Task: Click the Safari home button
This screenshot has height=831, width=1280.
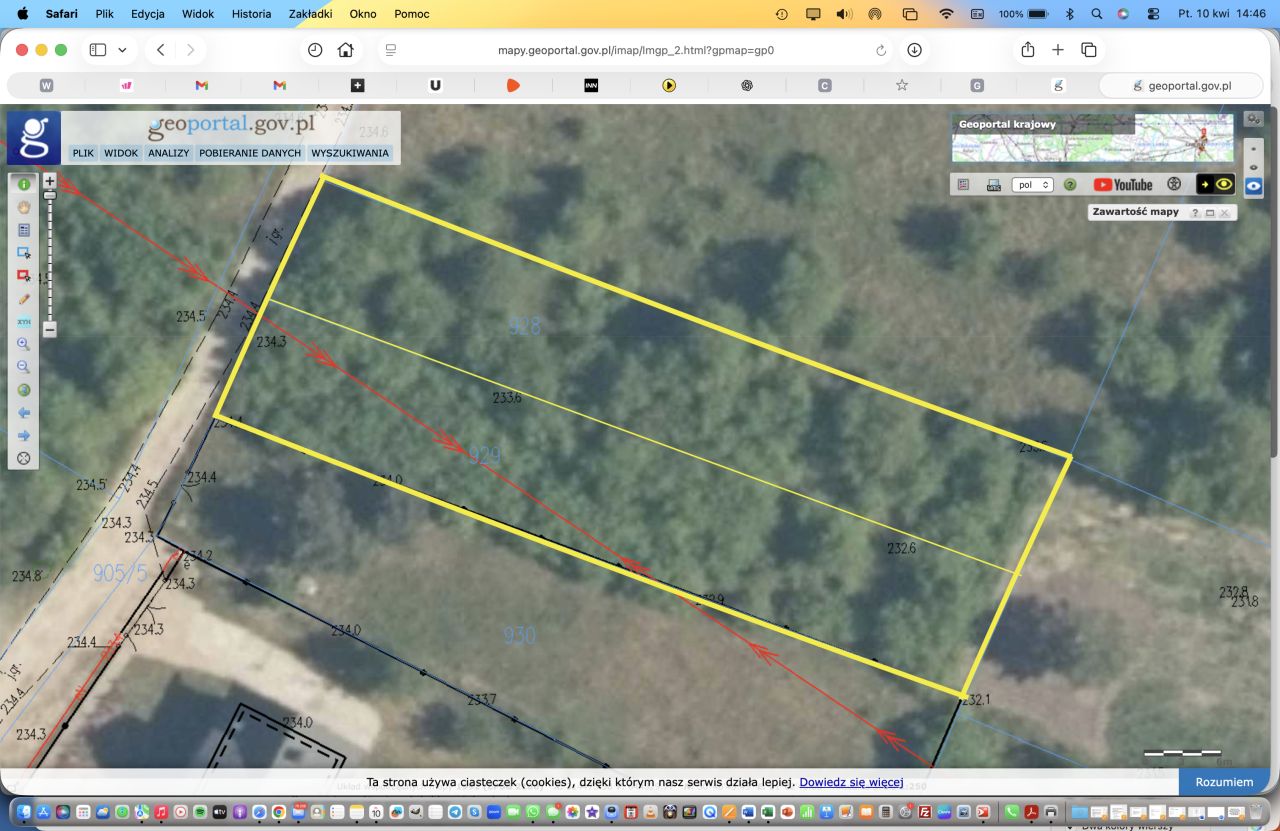Action: (x=345, y=50)
